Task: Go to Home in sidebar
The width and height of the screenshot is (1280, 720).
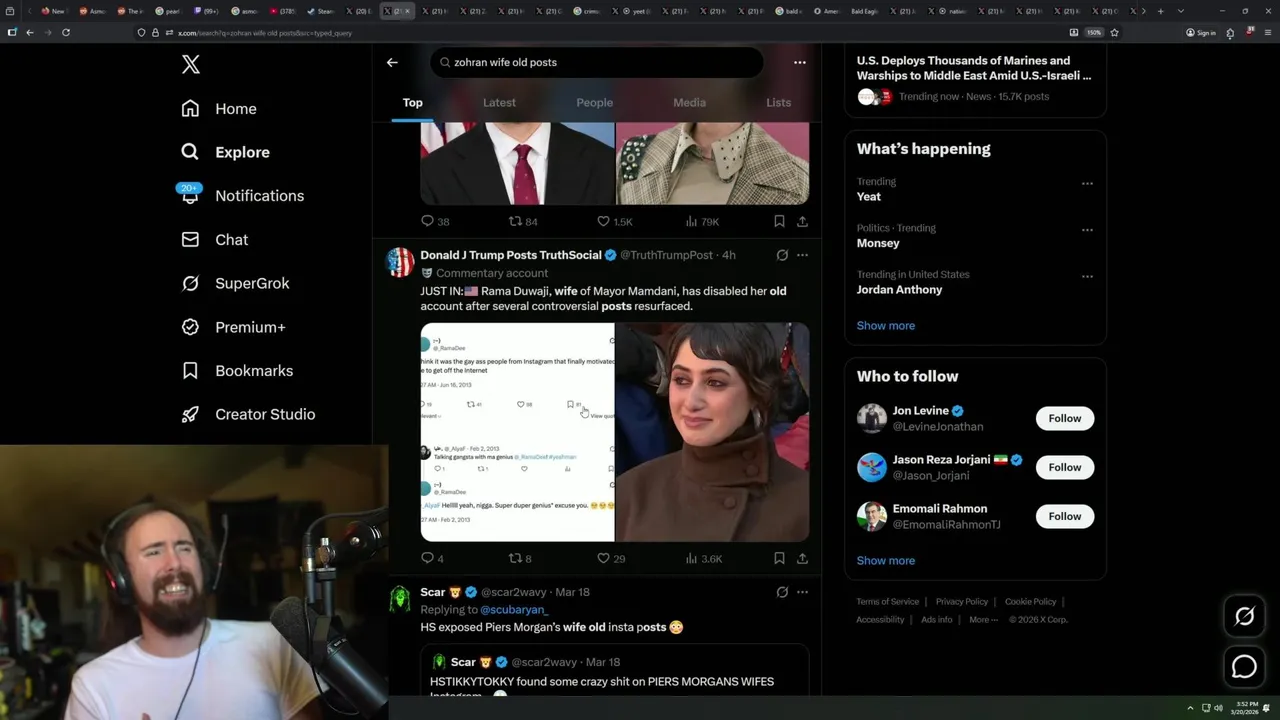Action: point(219,109)
